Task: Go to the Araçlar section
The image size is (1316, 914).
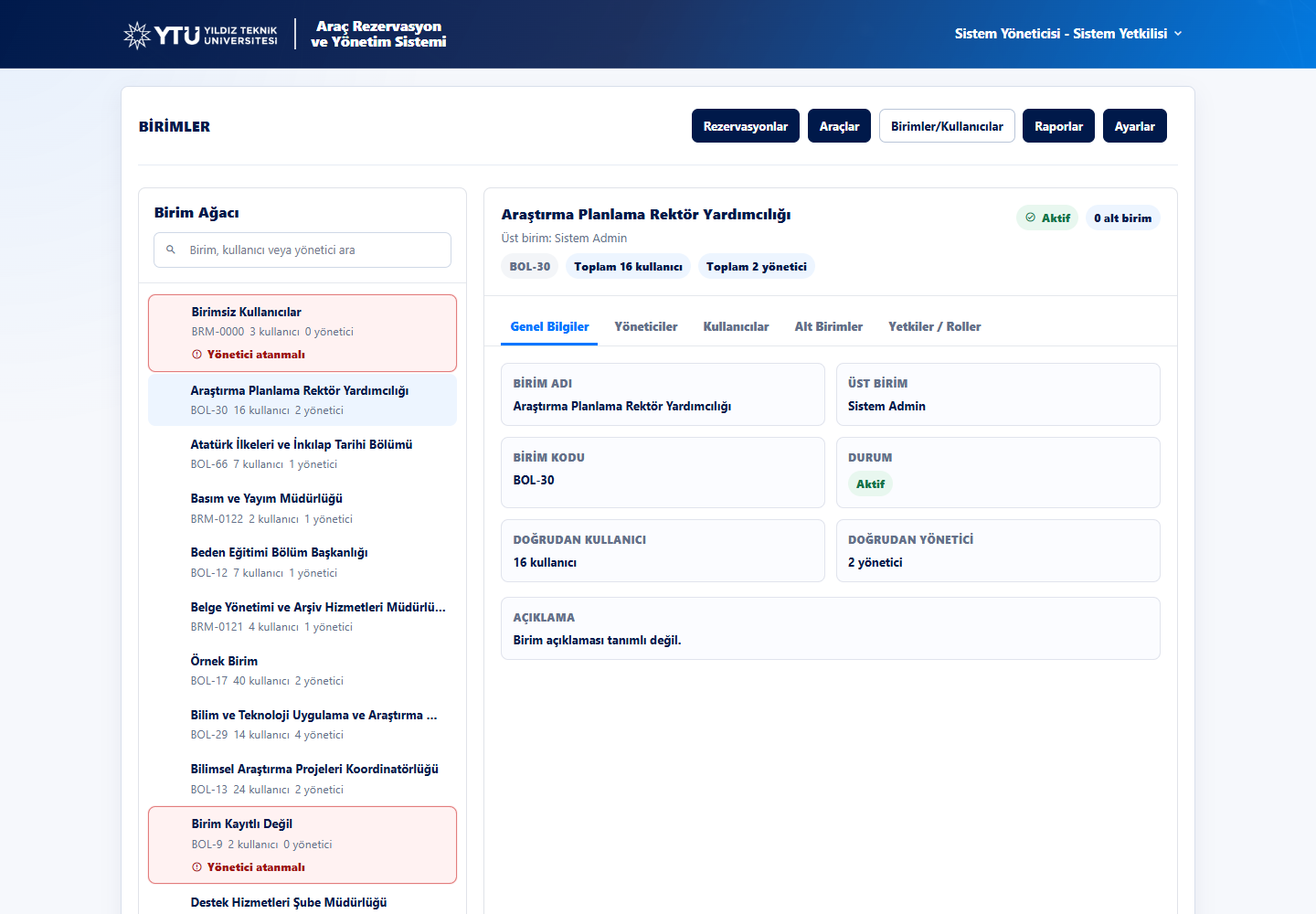Action: point(839,126)
